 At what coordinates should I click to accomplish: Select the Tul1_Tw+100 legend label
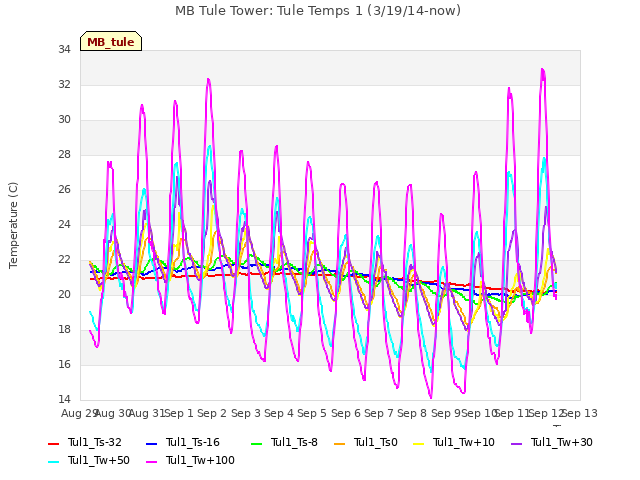[x=200, y=460]
